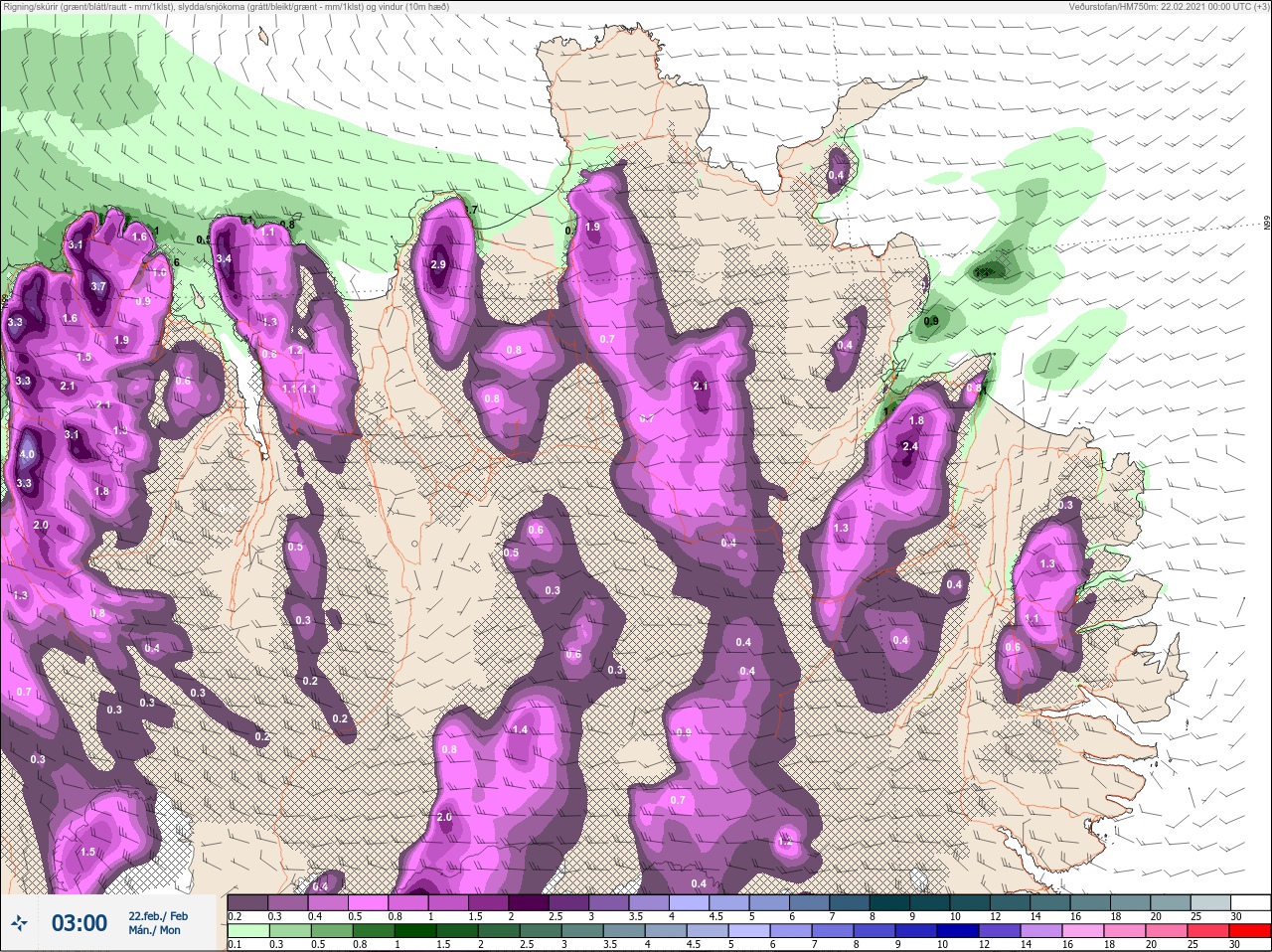Image resolution: width=1272 pixels, height=952 pixels.
Task: Click the 4.0 snowfall value on the map
Action: coord(27,455)
